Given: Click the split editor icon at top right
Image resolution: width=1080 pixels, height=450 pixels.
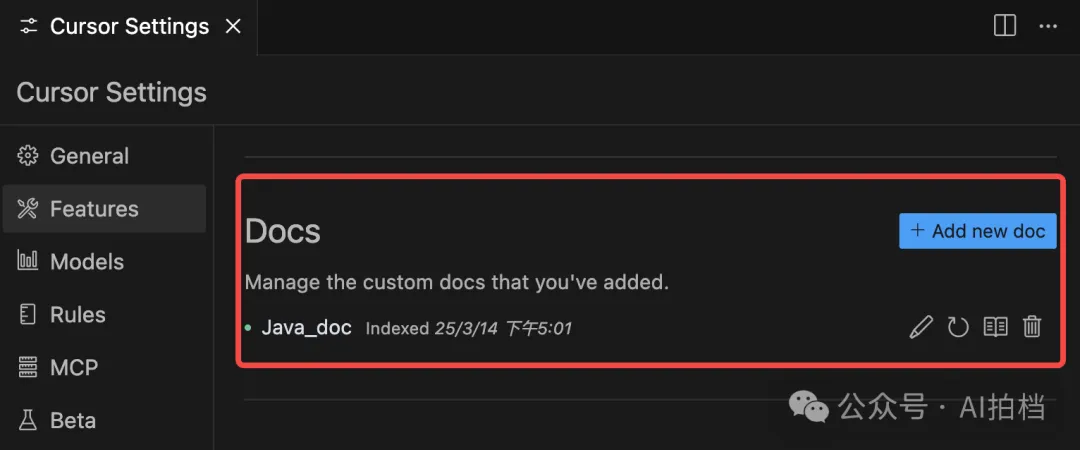Looking at the screenshot, I should tap(1005, 26).
